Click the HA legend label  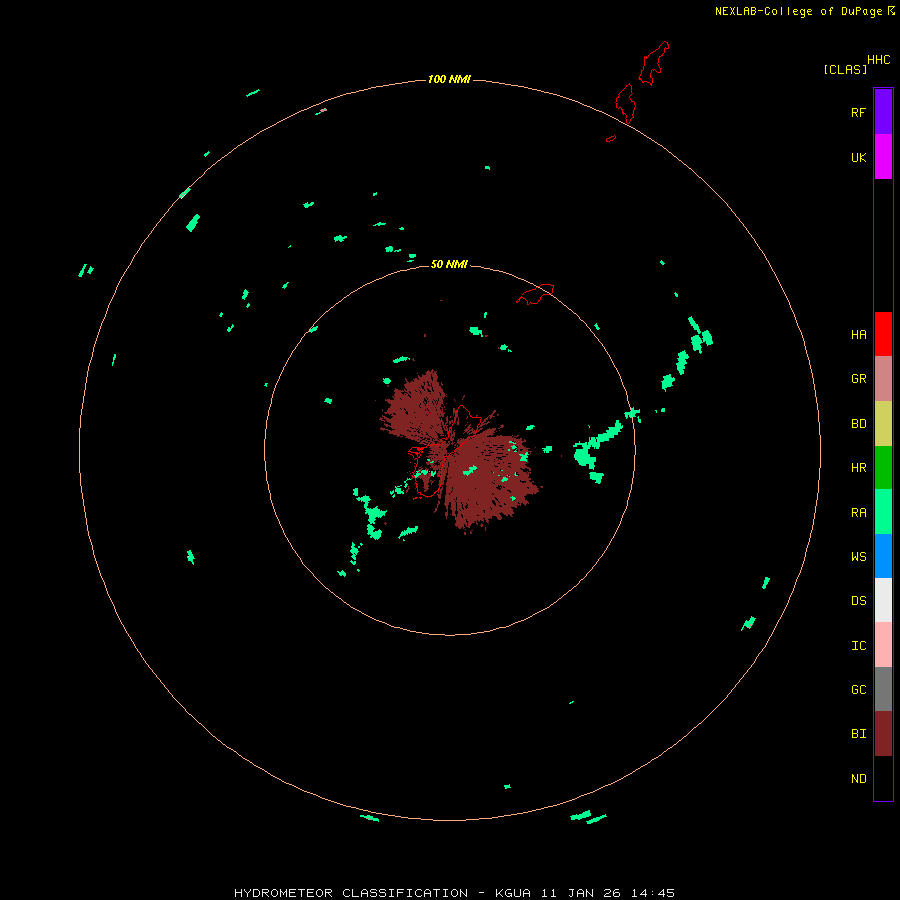coord(858,334)
